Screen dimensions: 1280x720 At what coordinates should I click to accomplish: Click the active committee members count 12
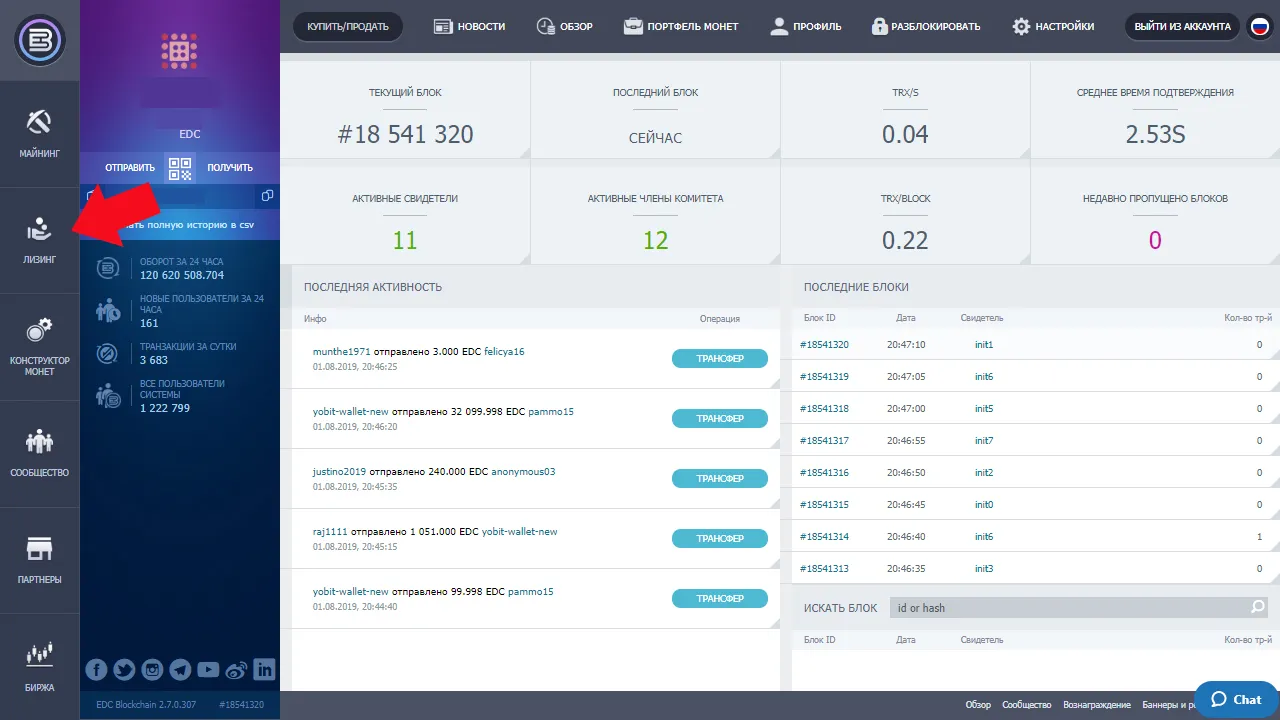655,240
